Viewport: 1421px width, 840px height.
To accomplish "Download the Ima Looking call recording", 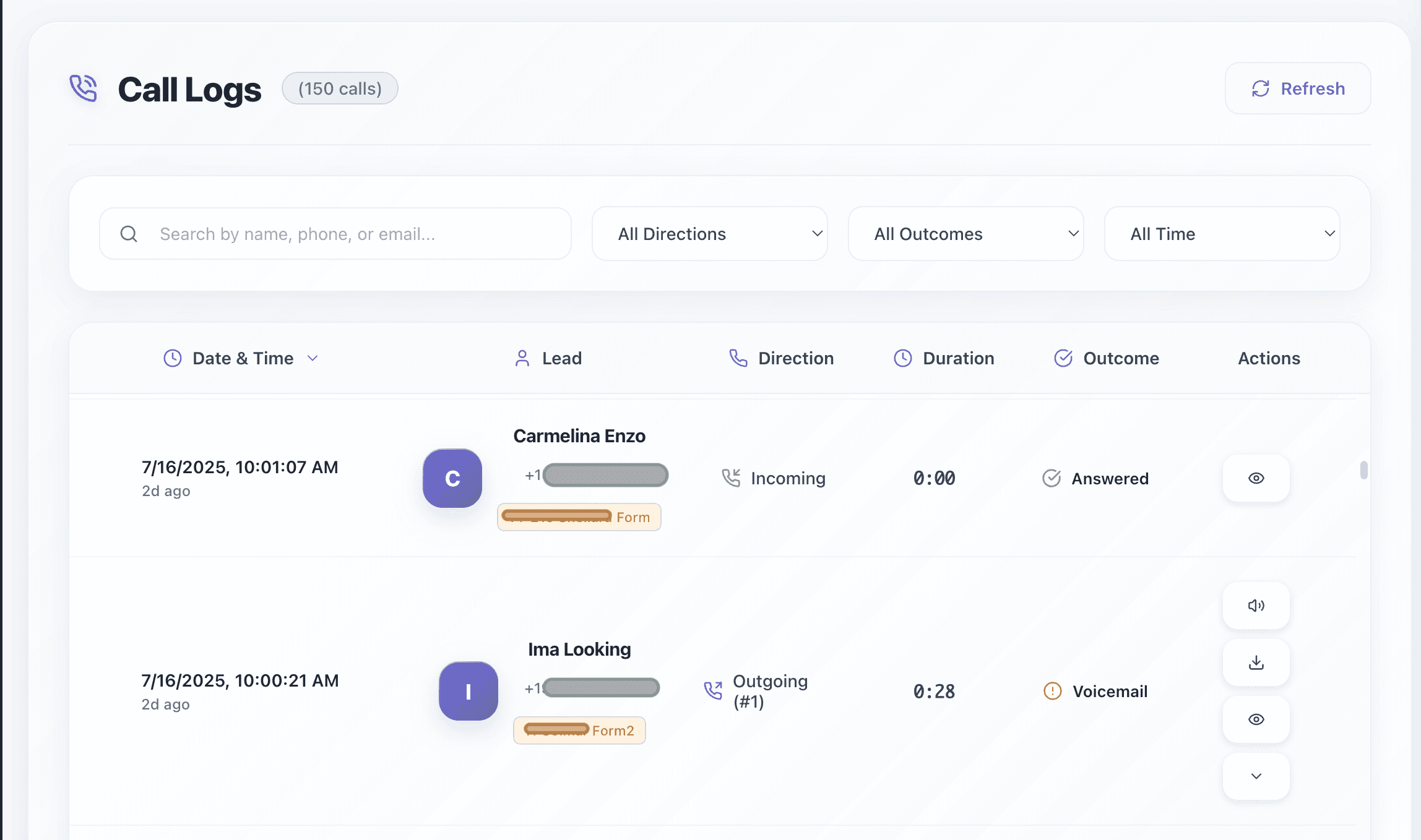I will [1256, 662].
